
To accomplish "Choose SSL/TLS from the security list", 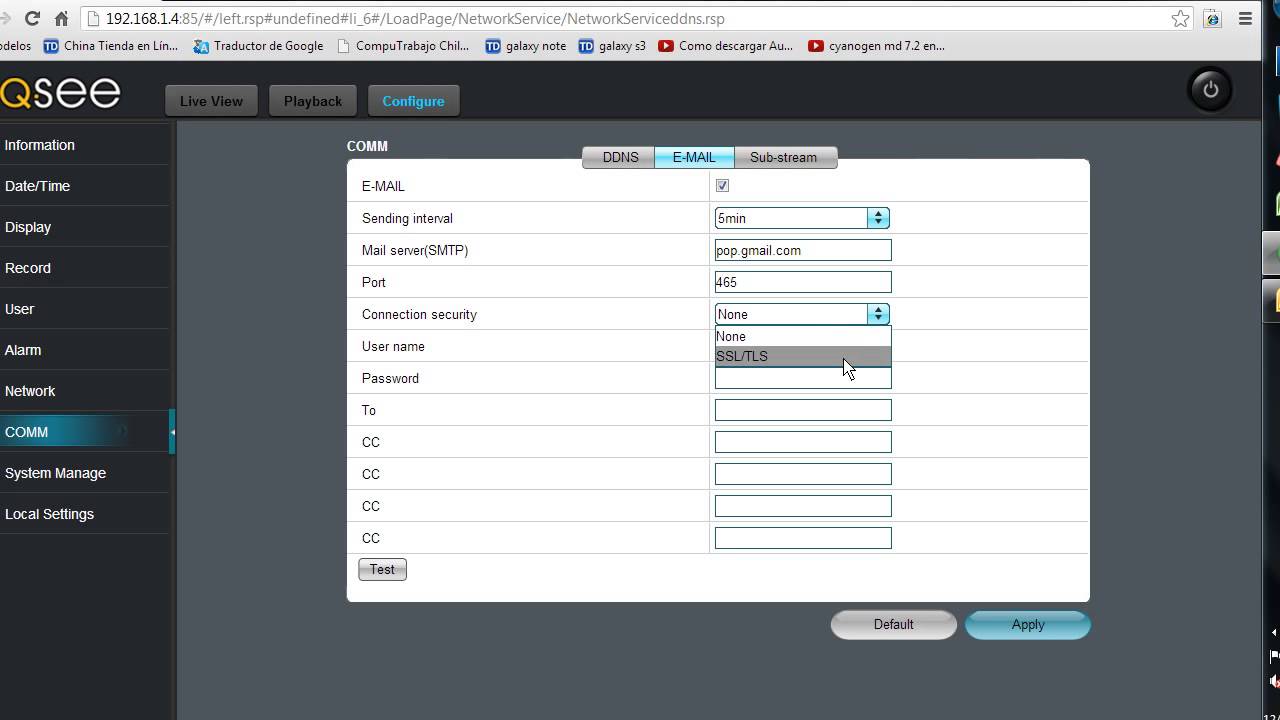I will tap(803, 356).
